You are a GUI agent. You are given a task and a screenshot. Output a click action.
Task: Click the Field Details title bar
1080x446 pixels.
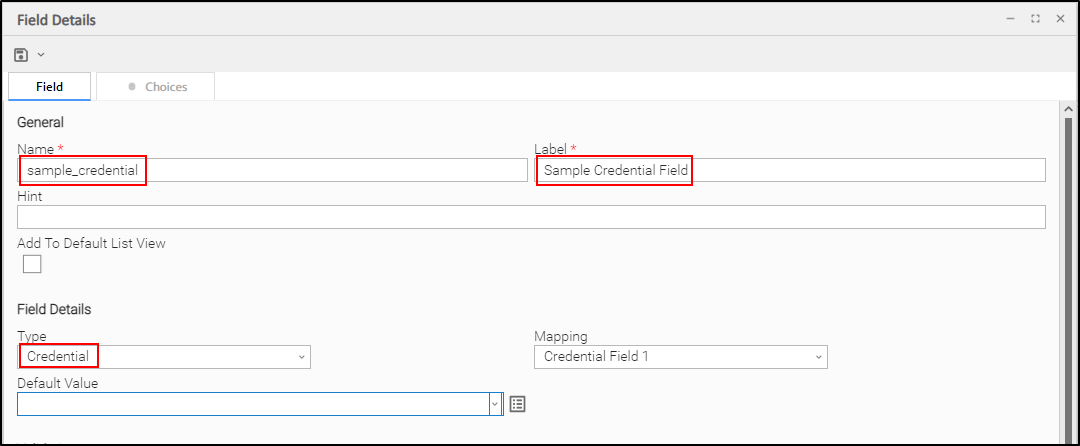tap(500, 19)
